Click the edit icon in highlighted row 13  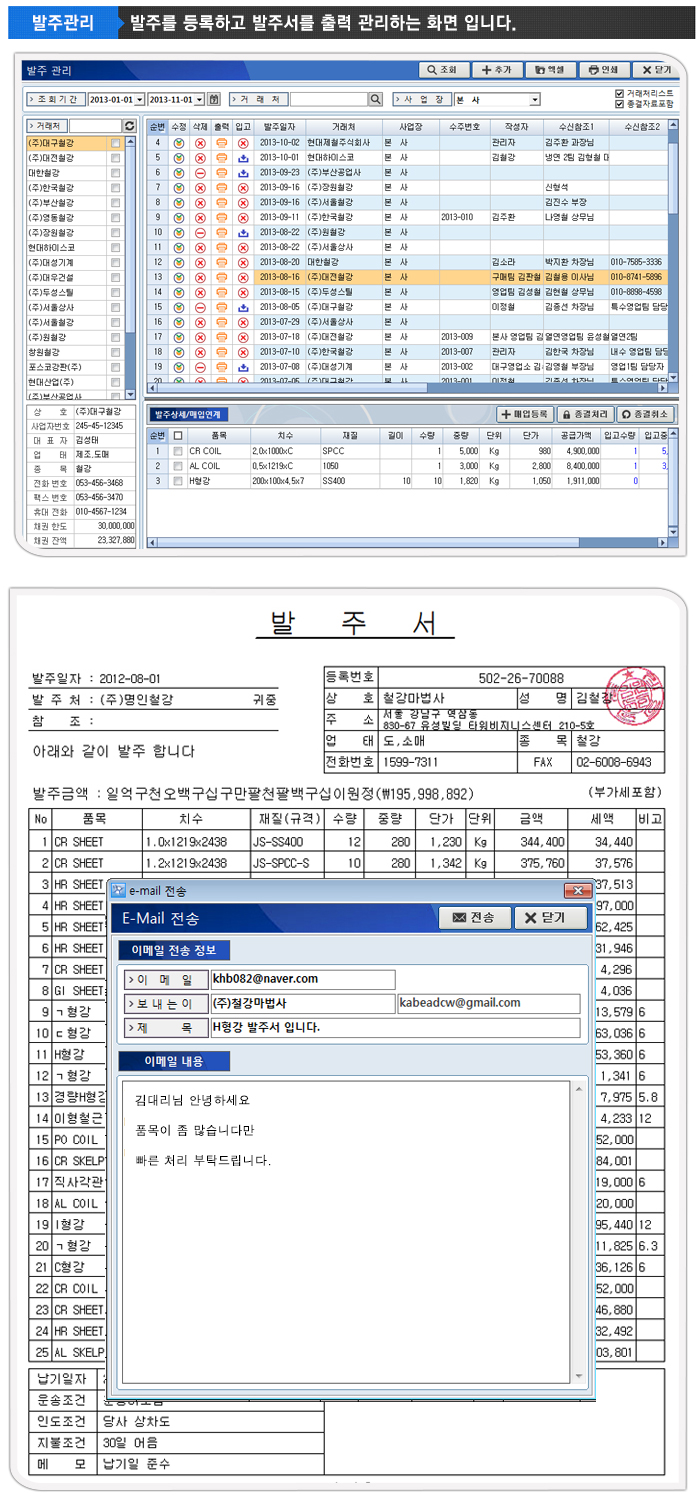[178, 276]
